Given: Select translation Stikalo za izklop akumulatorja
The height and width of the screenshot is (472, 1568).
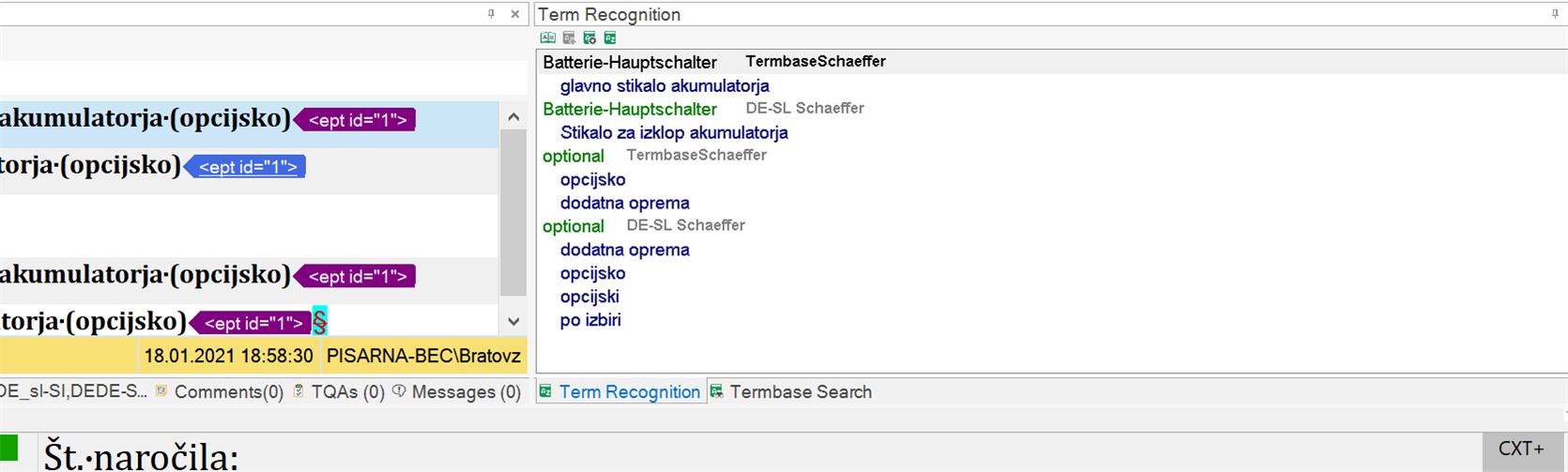Looking at the screenshot, I should (674, 133).
